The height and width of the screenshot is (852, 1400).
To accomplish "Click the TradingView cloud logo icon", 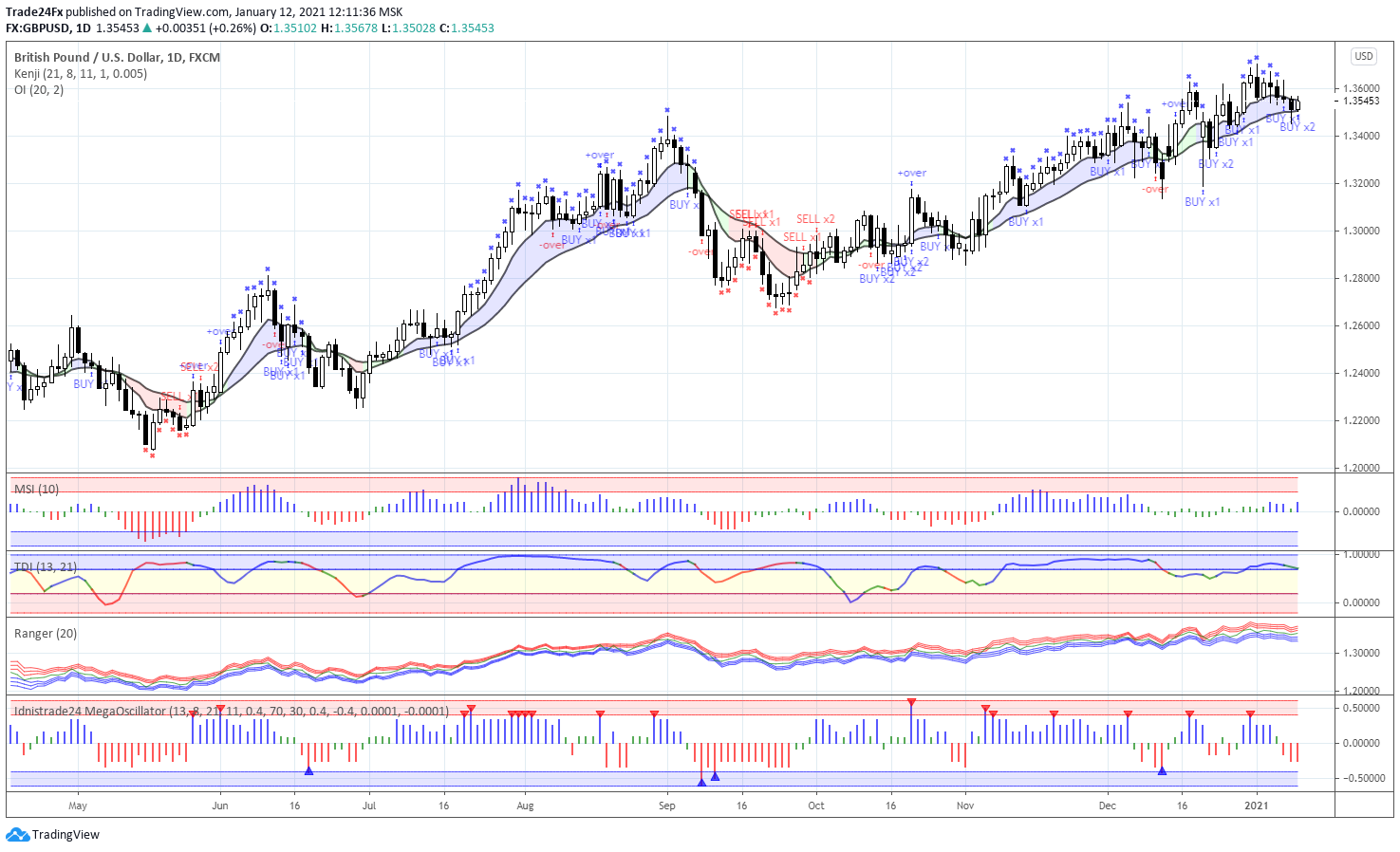I will [17, 835].
